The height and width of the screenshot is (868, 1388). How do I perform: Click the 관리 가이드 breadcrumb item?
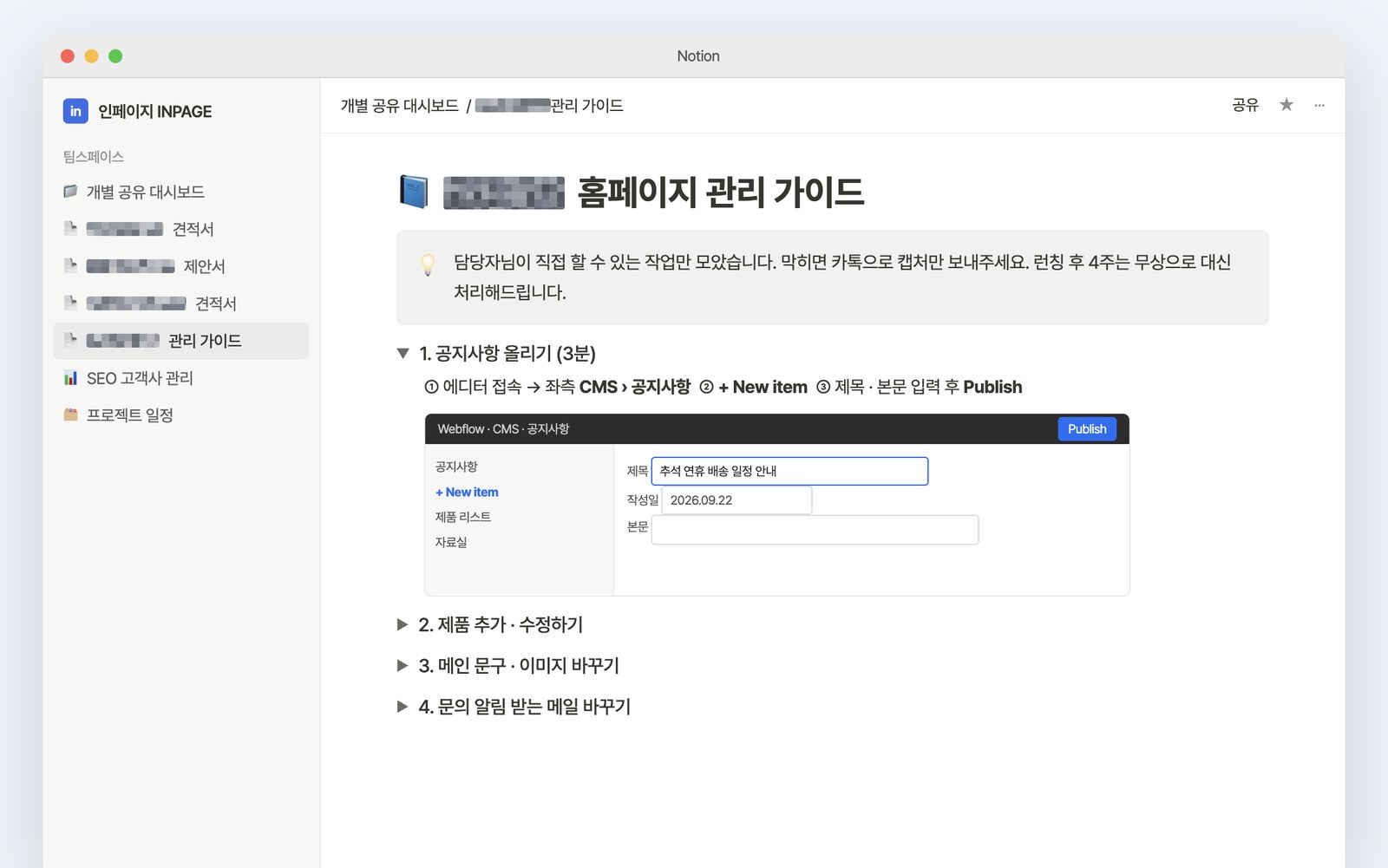click(x=549, y=105)
